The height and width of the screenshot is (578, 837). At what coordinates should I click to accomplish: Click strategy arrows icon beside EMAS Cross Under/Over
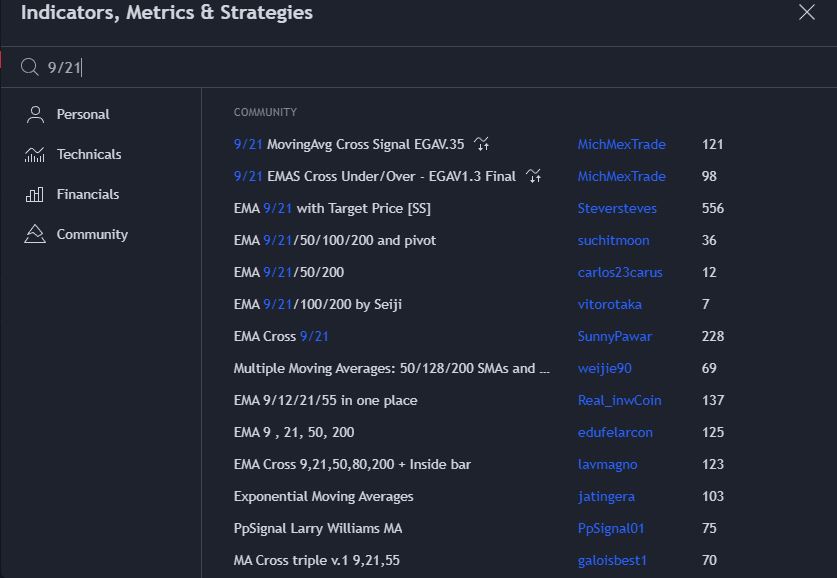click(534, 176)
